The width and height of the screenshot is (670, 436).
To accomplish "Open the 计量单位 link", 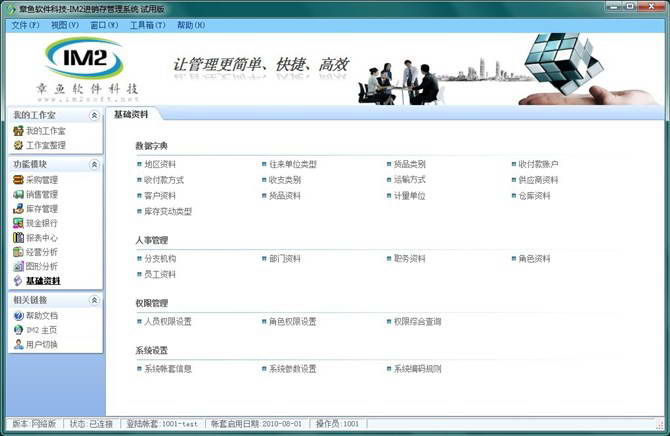I will coord(409,196).
